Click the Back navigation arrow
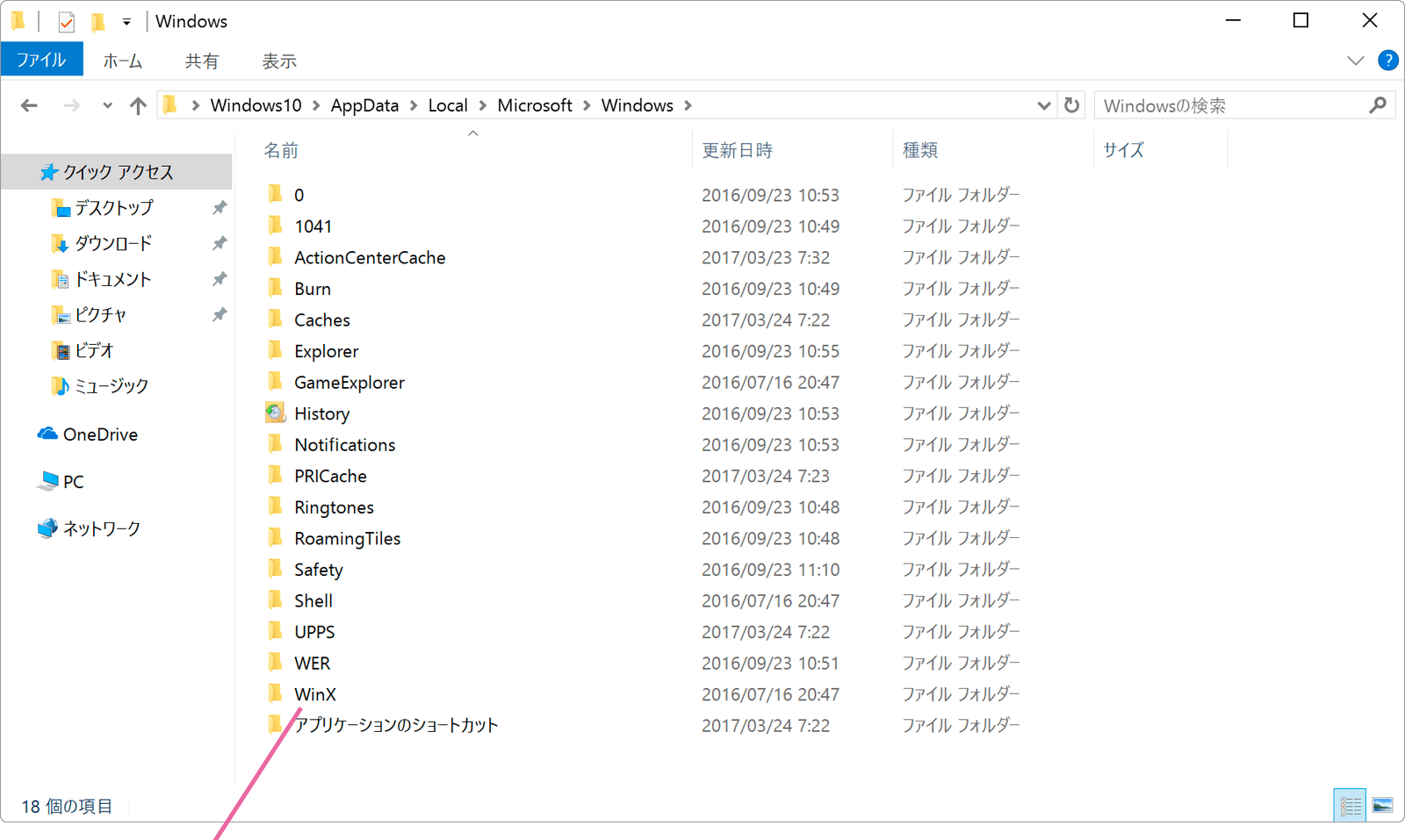Image resolution: width=1405 pixels, height=840 pixels. pyautogui.click(x=29, y=106)
